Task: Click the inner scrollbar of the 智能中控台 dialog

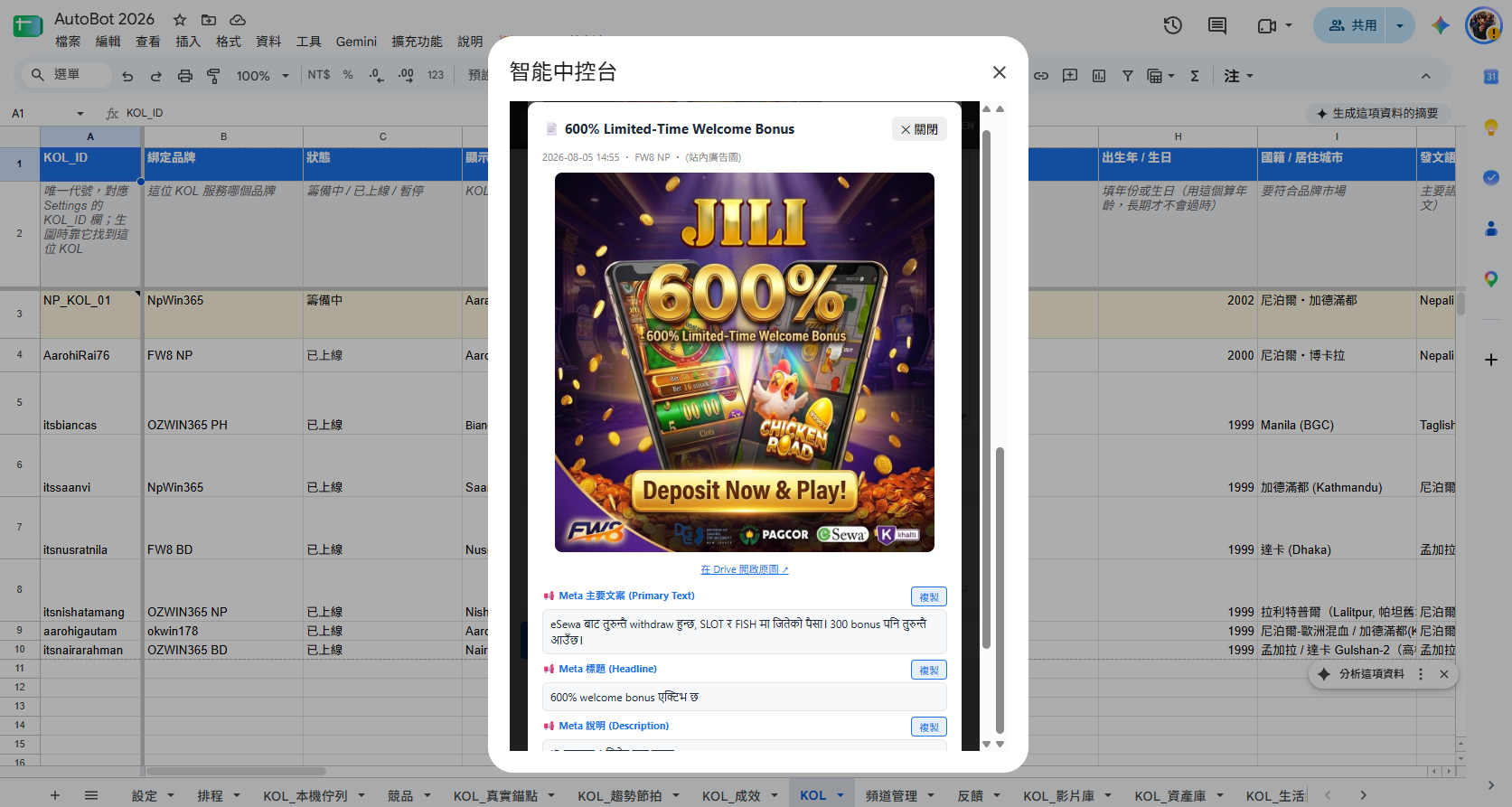Action: click(986, 389)
